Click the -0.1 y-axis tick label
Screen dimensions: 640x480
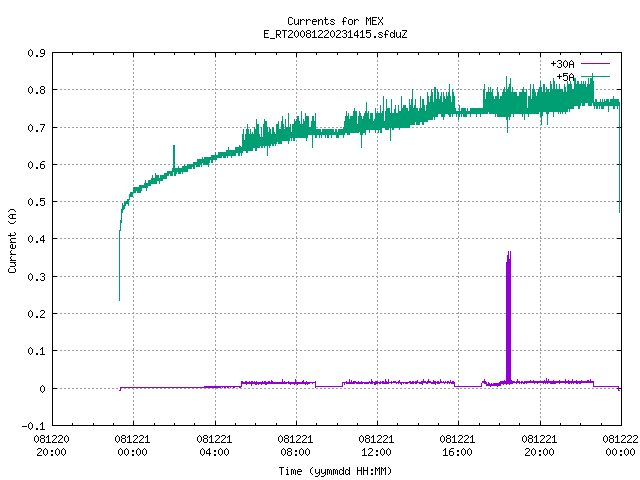point(33,426)
